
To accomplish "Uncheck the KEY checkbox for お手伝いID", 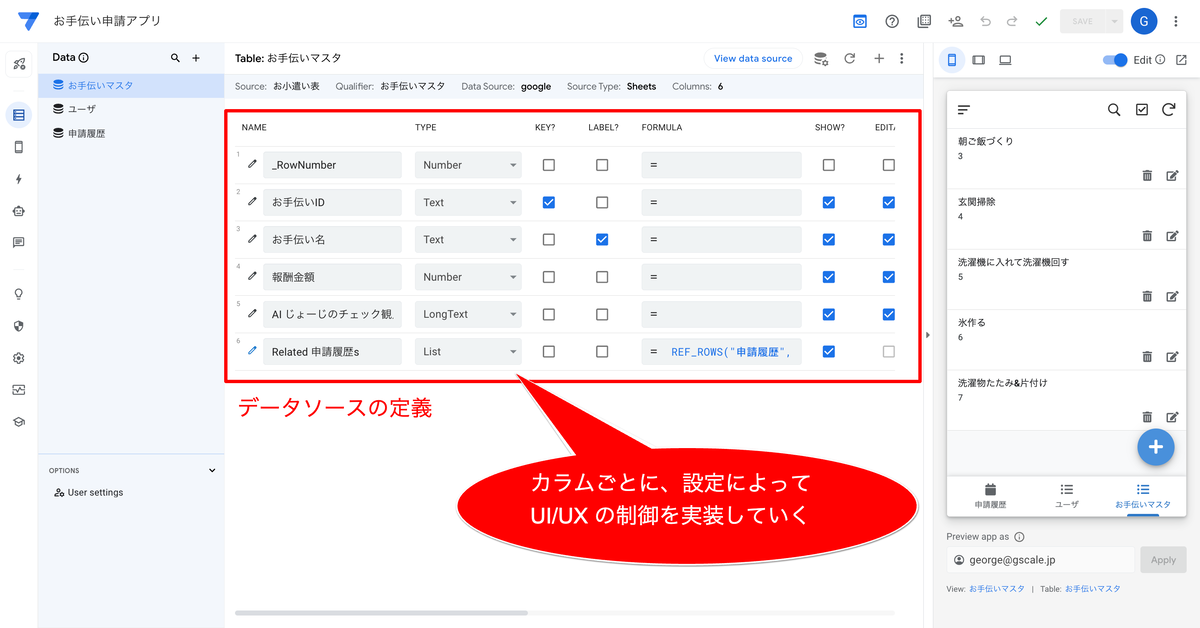I will coord(548,201).
